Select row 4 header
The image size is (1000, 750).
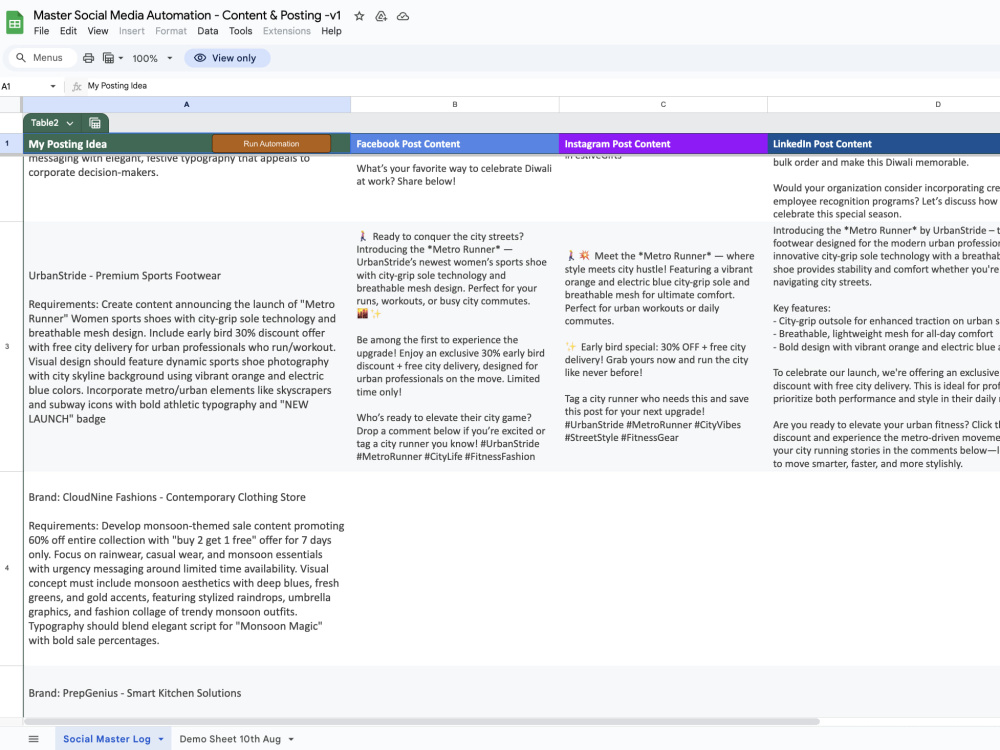[11, 568]
